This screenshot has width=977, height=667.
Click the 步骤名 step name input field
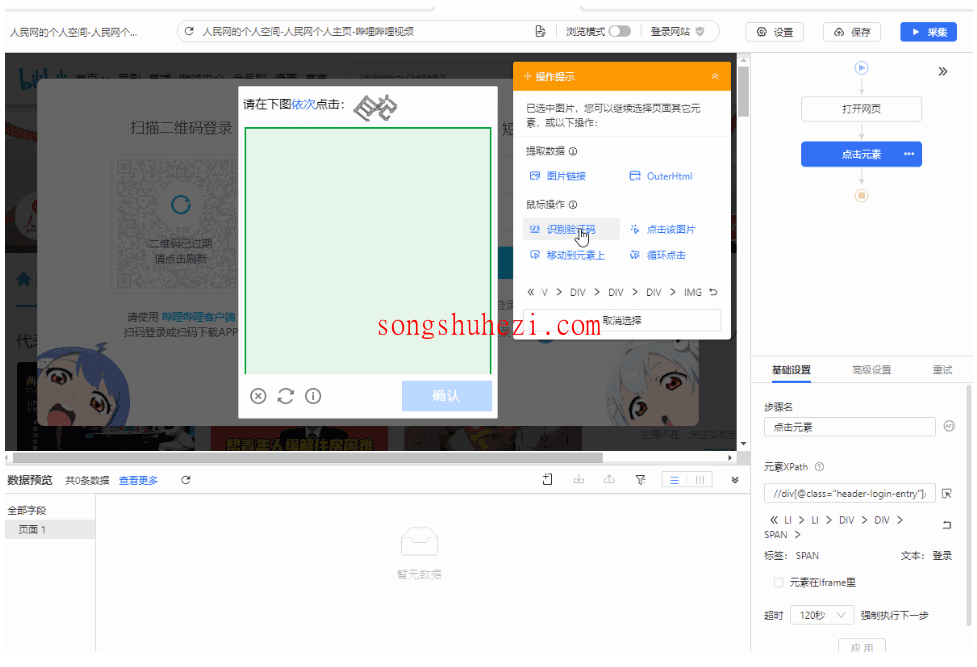click(x=850, y=427)
